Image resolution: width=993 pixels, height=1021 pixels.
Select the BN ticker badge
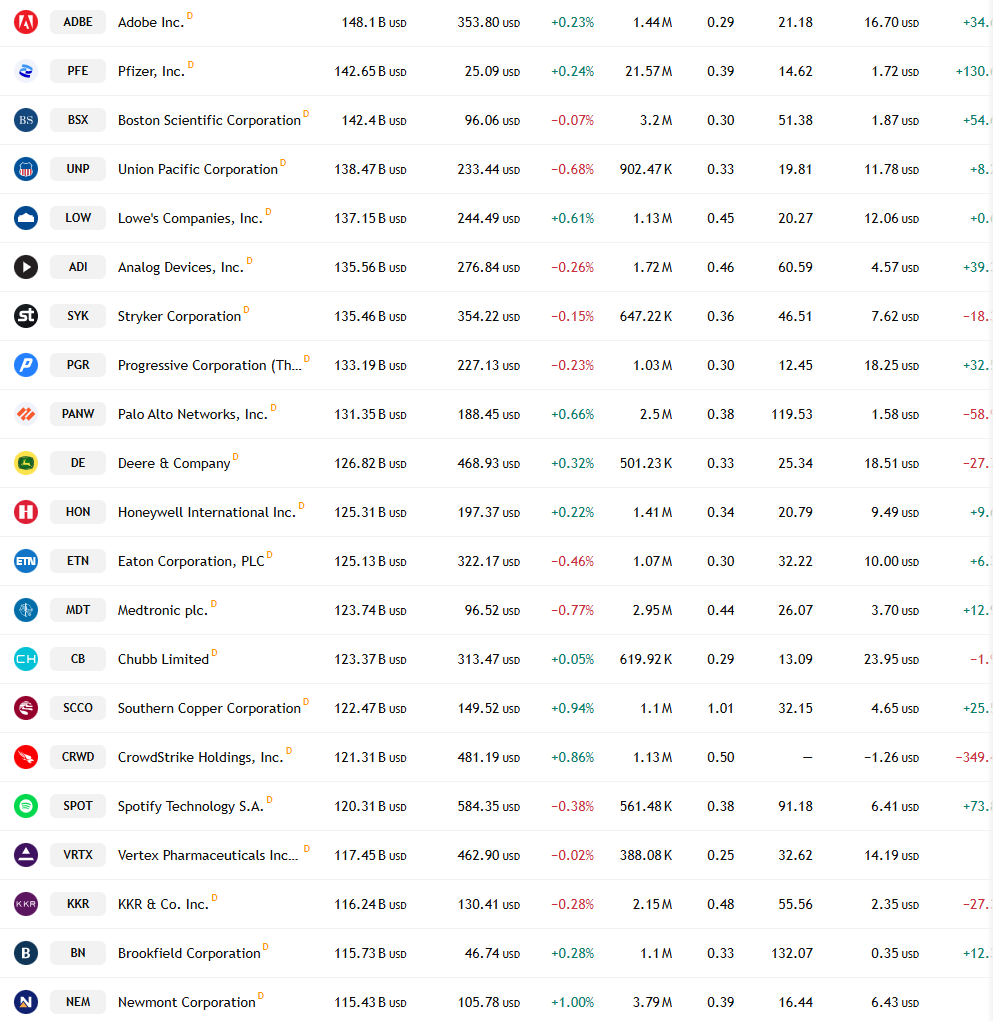coord(78,953)
